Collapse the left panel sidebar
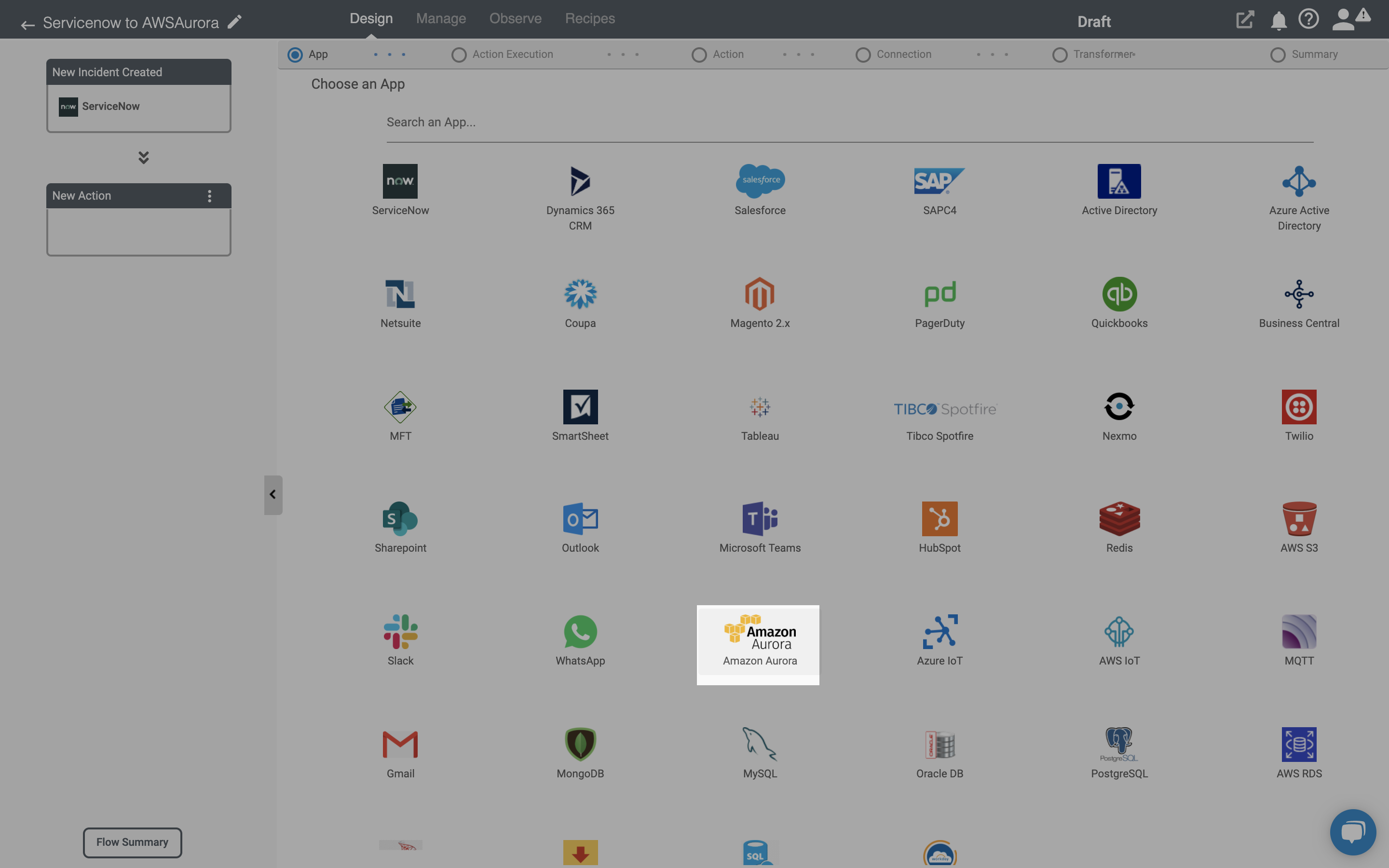The image size is (1389, 868). [x=273, y=494]
